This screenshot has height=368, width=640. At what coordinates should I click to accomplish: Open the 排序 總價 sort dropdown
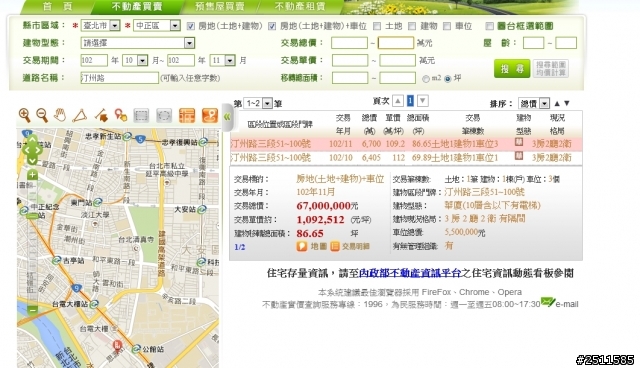click(x=534, y=103)
